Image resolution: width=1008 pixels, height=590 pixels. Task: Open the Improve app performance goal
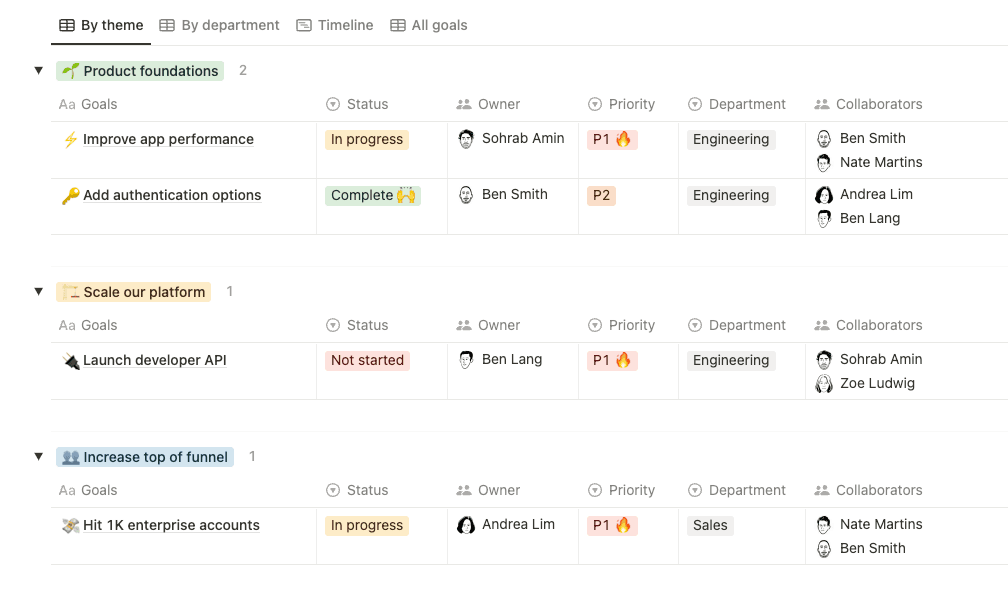[x=168, y=140]
